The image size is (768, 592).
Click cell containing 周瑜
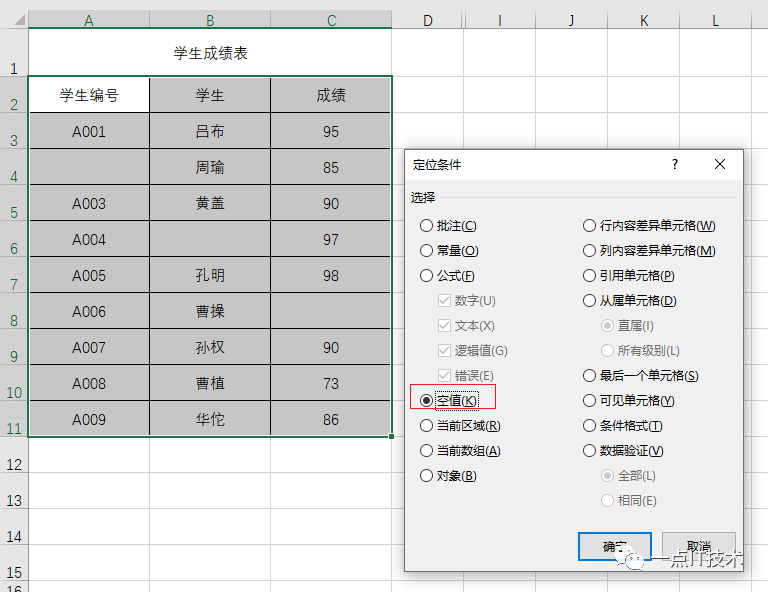click(x=210, y=167)
